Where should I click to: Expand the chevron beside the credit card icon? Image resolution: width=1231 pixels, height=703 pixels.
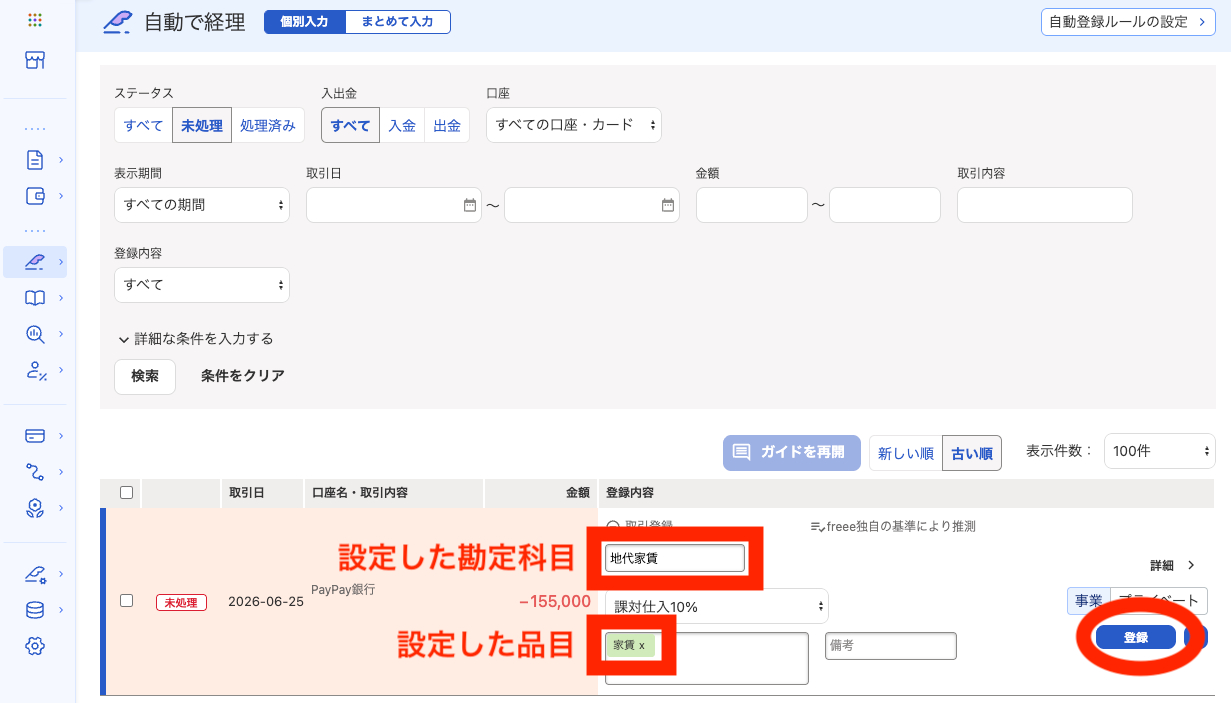point(61,436)
